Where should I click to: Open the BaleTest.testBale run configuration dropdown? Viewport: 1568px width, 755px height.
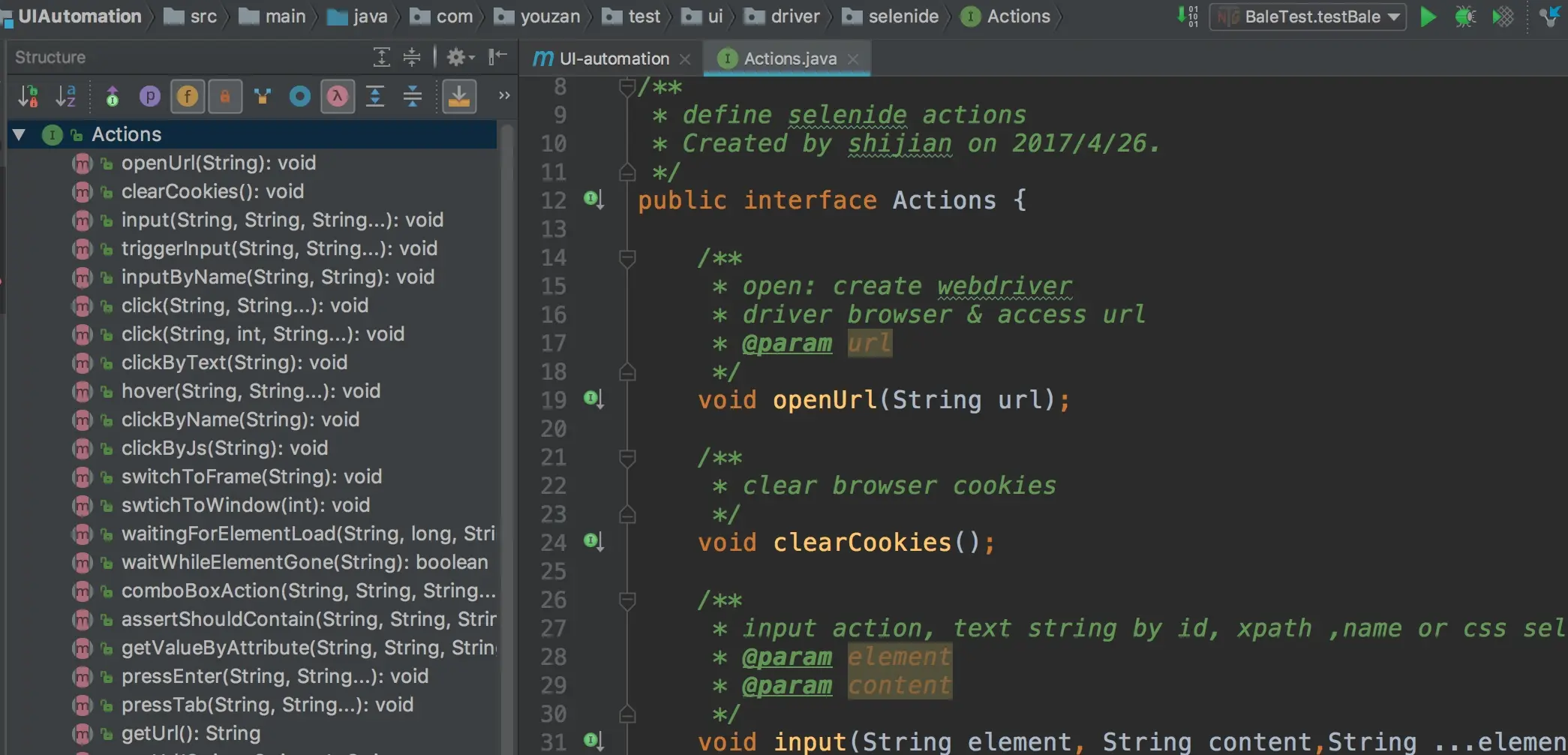coord(1308,17)
